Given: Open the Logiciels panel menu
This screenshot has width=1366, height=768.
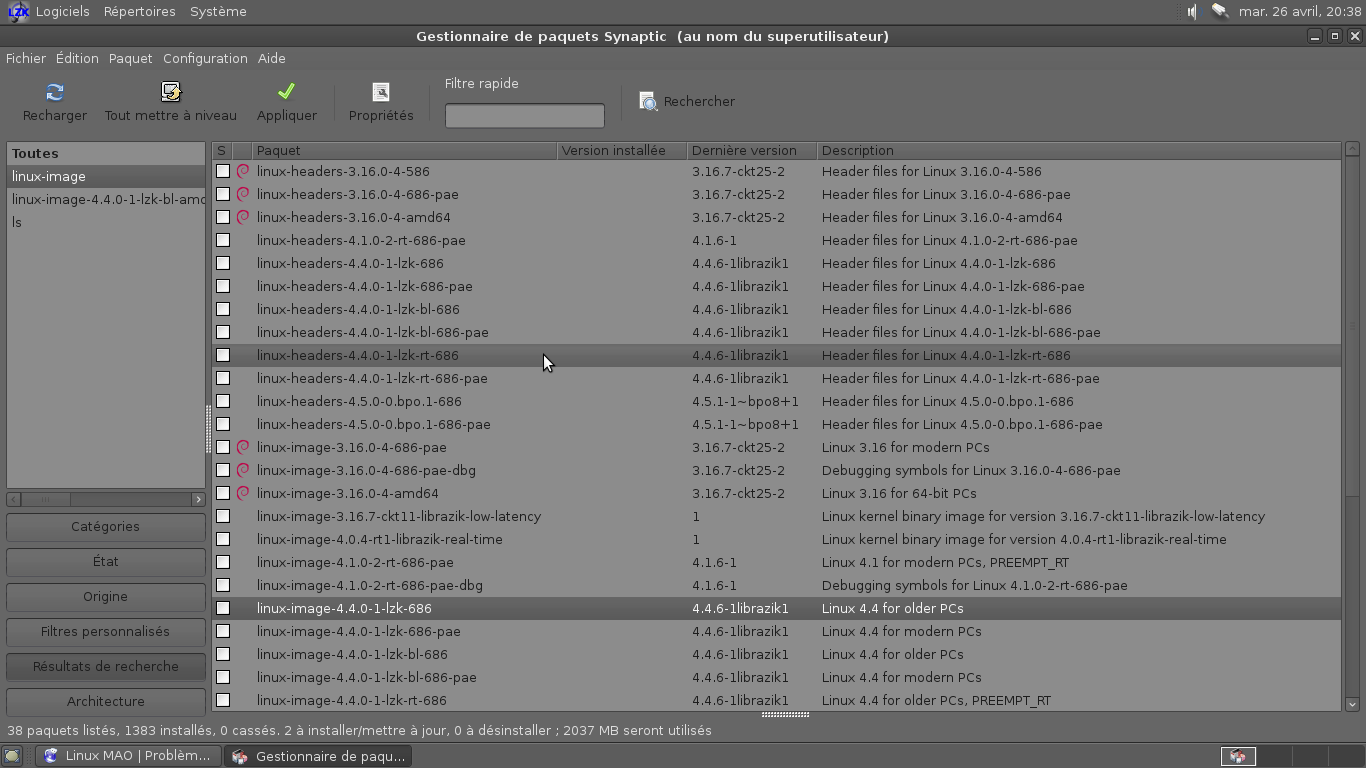Looking at the screenshot, I should click(62, 12).
